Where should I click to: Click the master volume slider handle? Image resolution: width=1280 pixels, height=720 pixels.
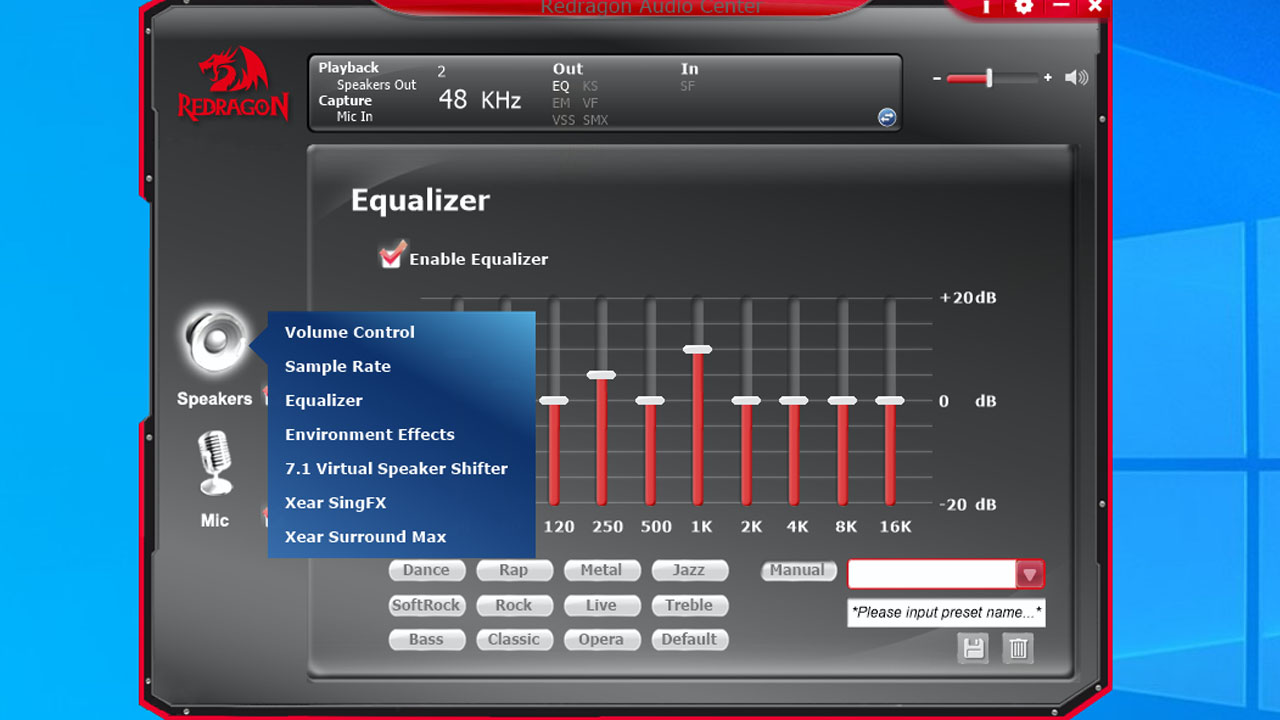[988, 77]
